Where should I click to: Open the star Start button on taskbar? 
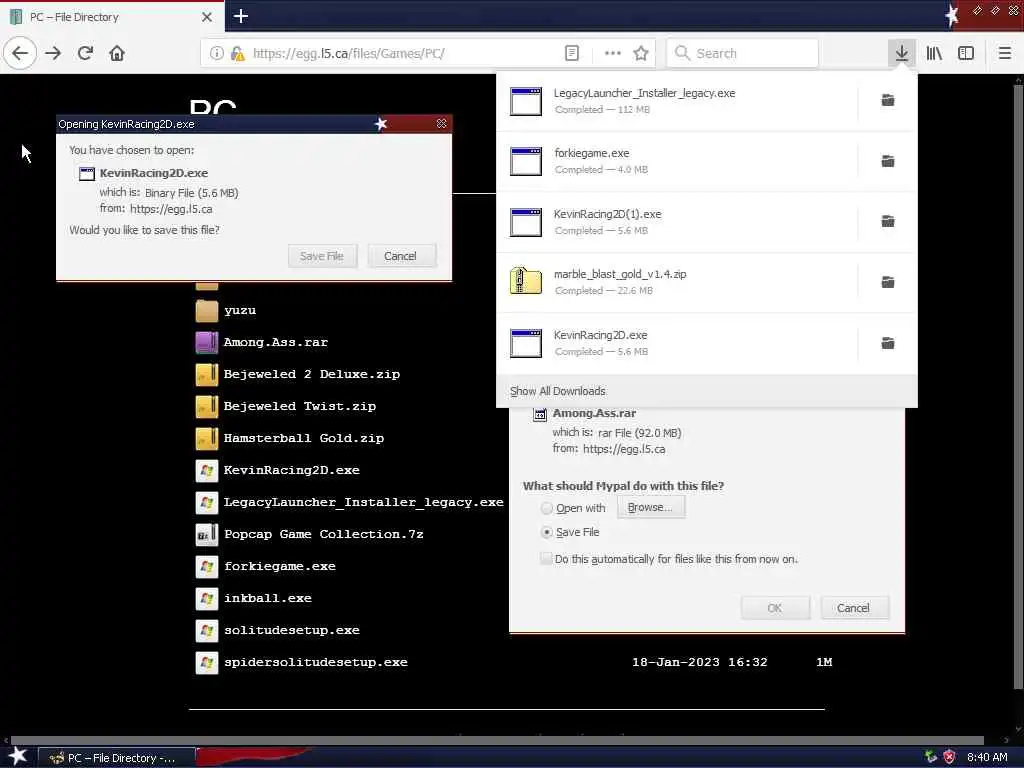point(18,756)
